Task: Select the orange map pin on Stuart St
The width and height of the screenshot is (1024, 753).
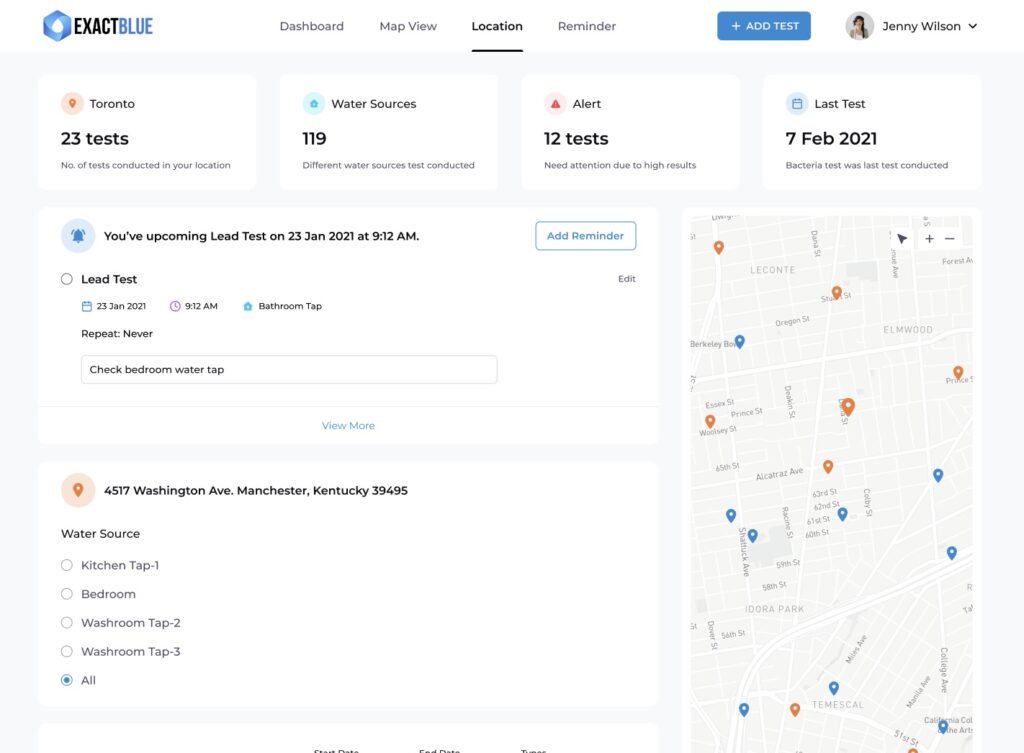Action: (837, 292)
